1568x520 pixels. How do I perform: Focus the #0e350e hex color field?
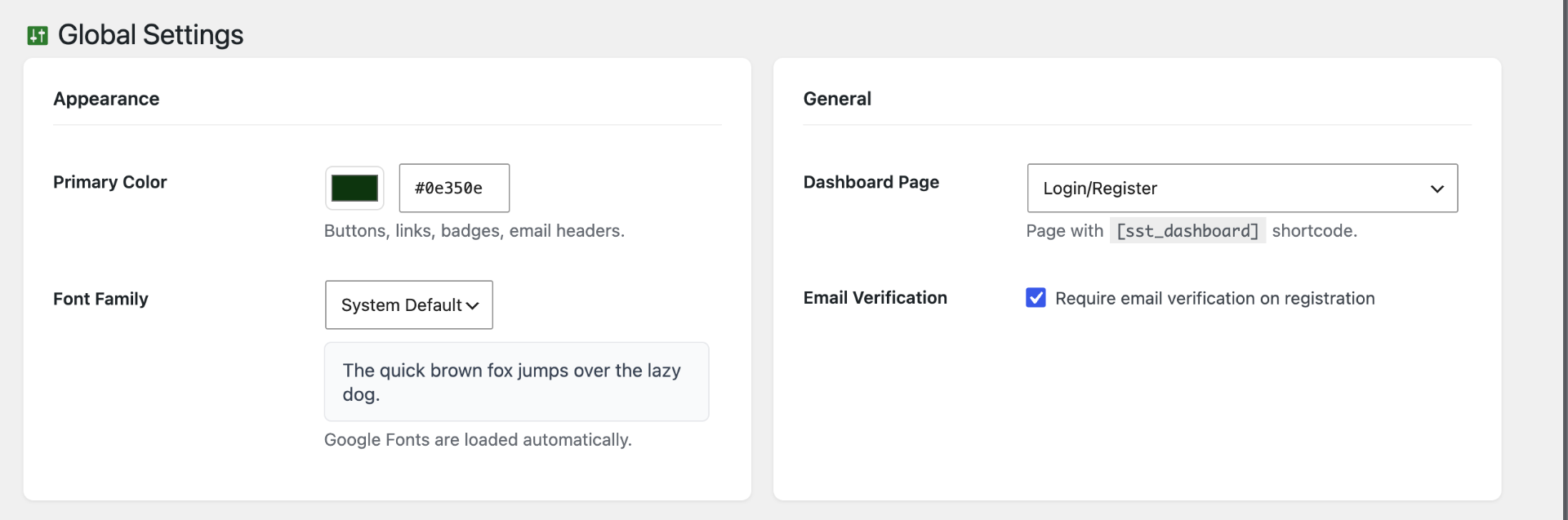(x=454, y=188)
